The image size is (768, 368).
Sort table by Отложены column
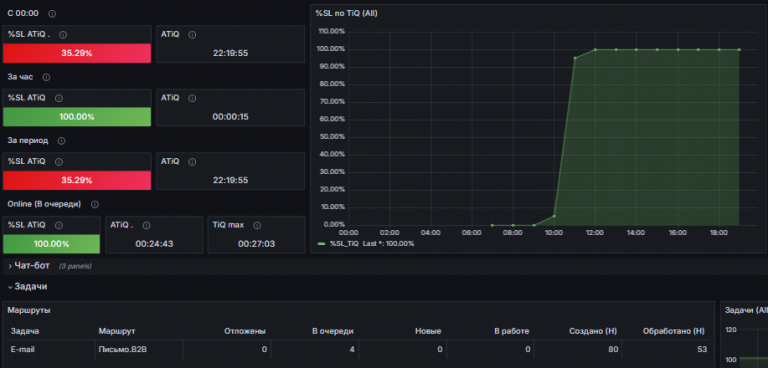pyautogui.click(x=245, y=331)
